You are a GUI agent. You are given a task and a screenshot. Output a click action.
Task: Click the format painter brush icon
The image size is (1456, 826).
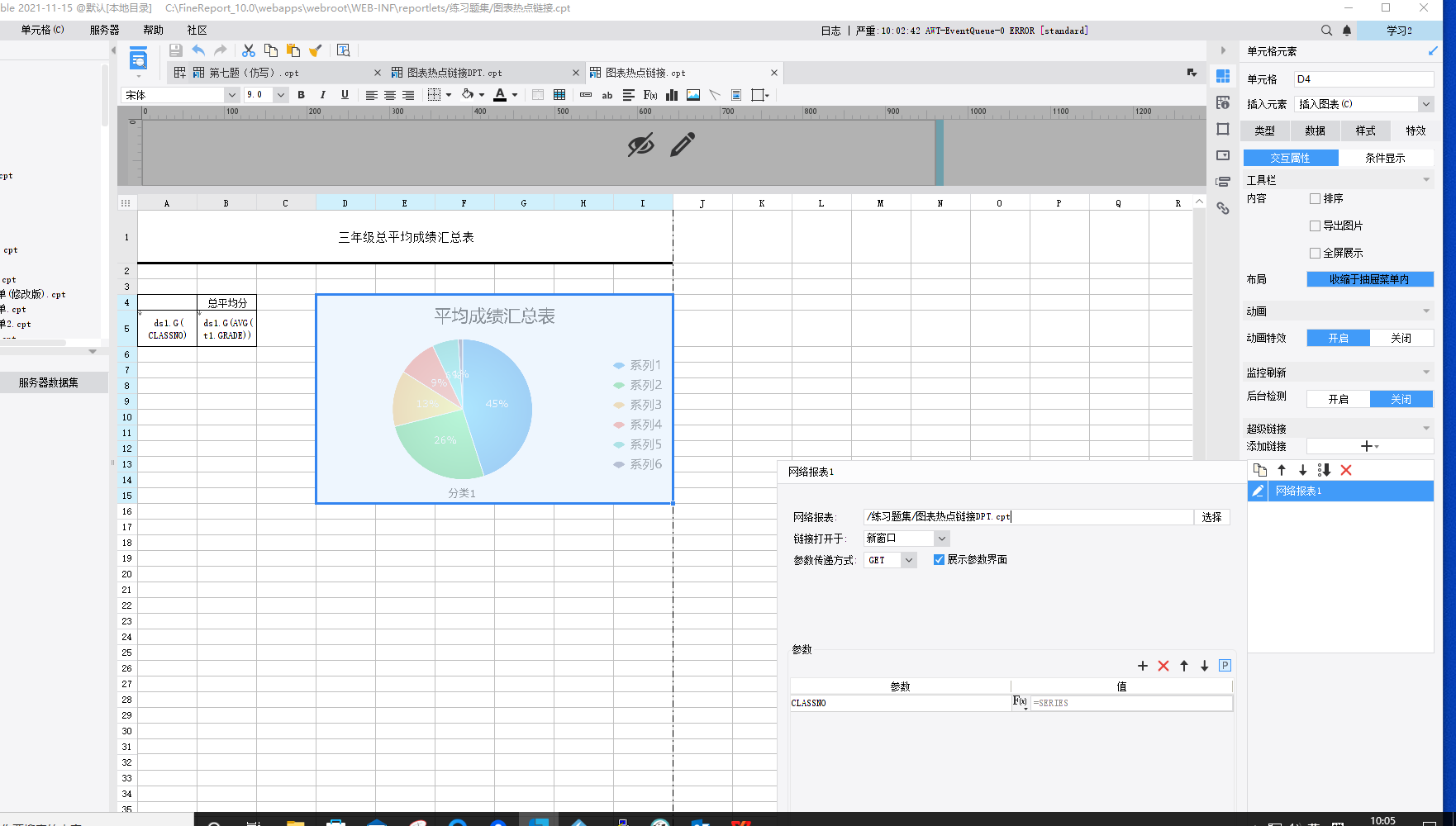315,50
